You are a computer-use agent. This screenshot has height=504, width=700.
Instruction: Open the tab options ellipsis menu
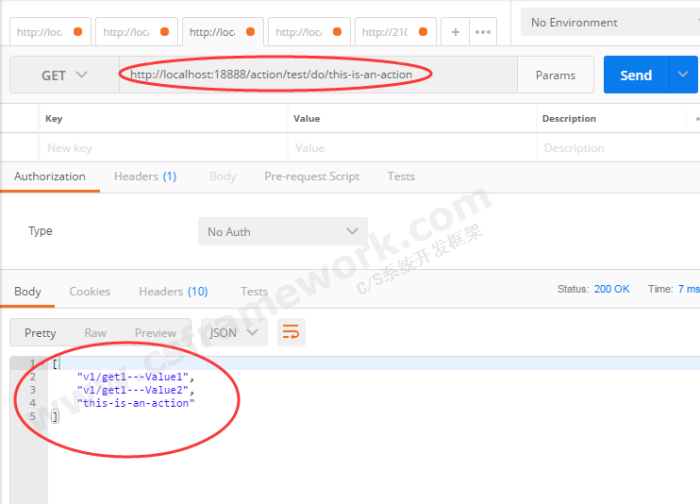[483, 32]
